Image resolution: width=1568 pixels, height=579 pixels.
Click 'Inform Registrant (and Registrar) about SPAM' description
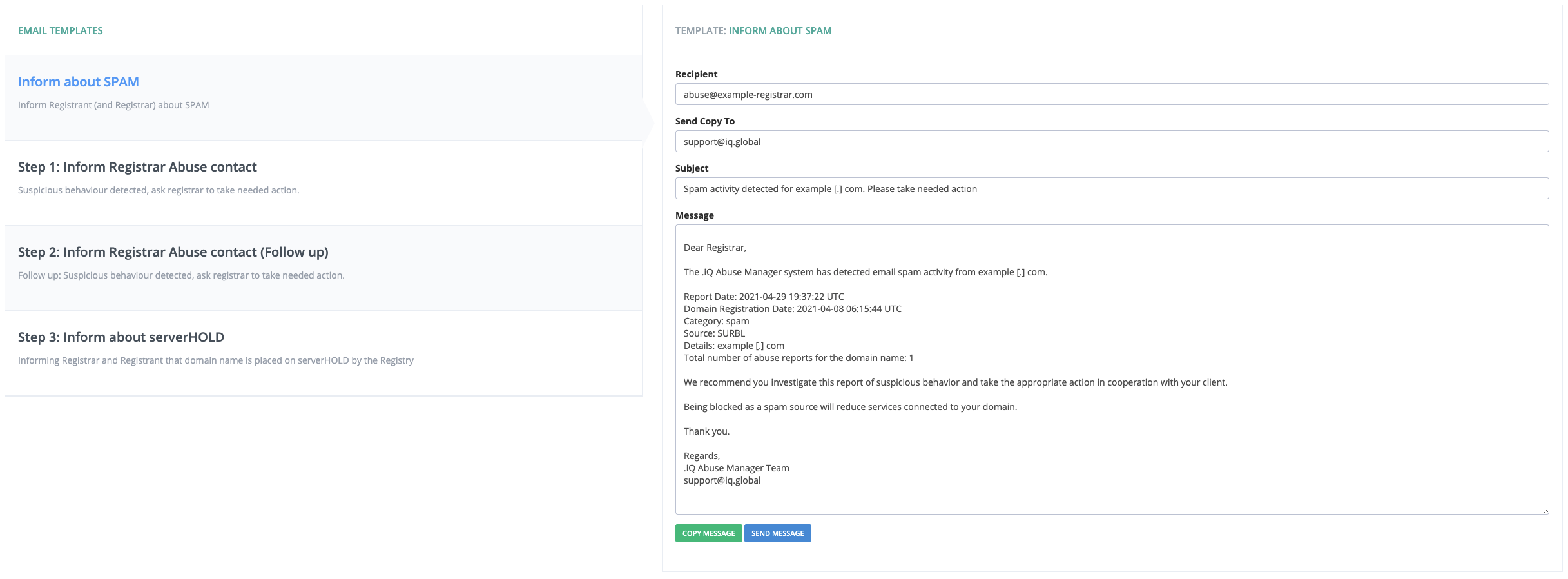(x=113, y=105)
